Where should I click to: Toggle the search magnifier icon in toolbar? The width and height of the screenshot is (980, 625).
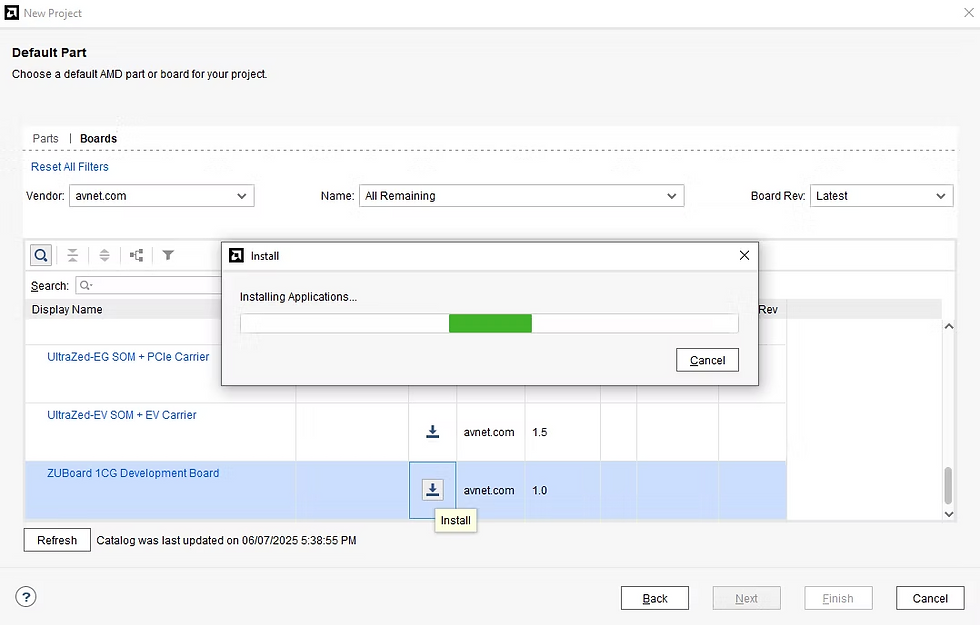pos(41,255)
